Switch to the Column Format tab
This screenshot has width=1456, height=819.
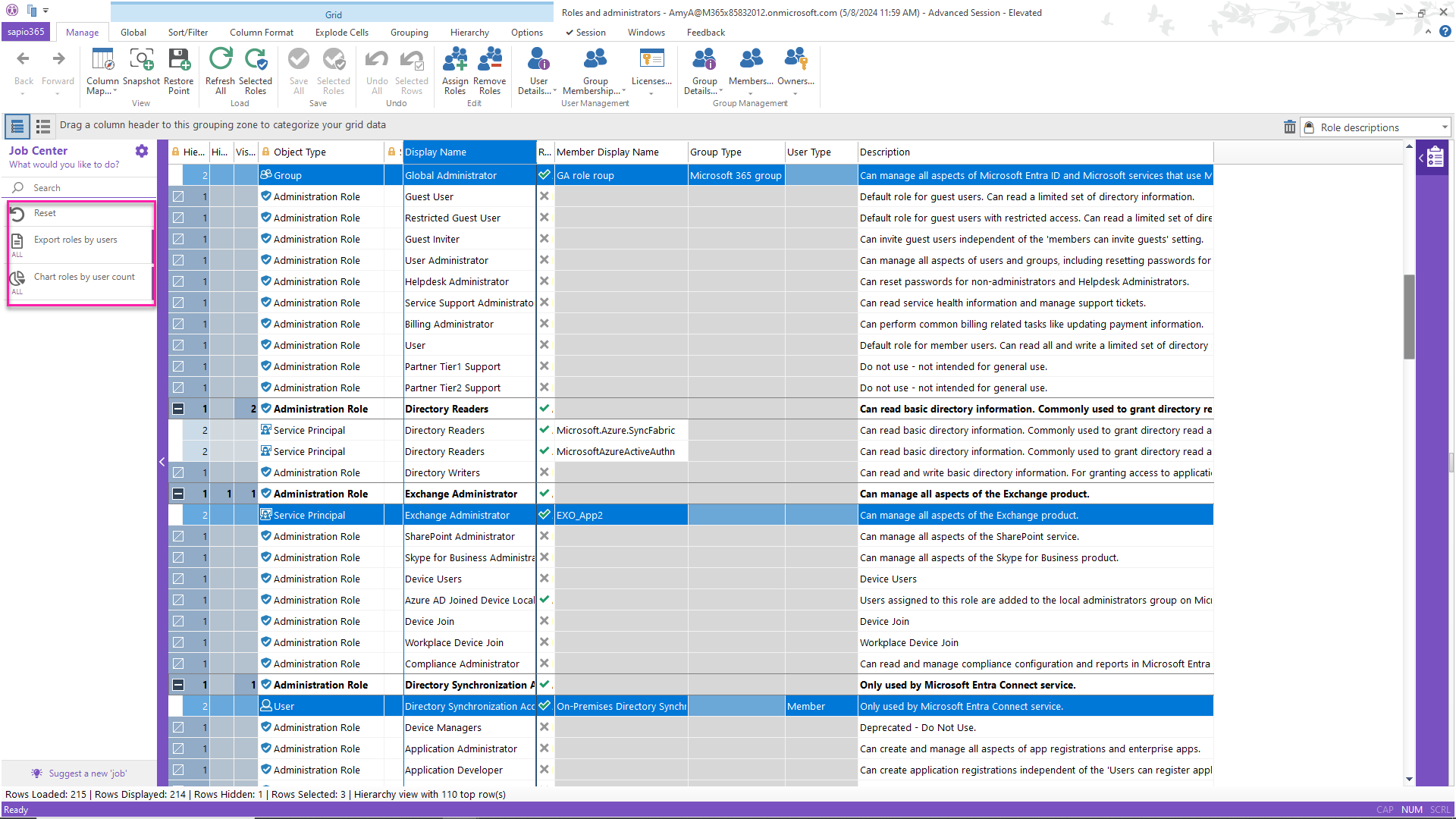coord(262,33)
